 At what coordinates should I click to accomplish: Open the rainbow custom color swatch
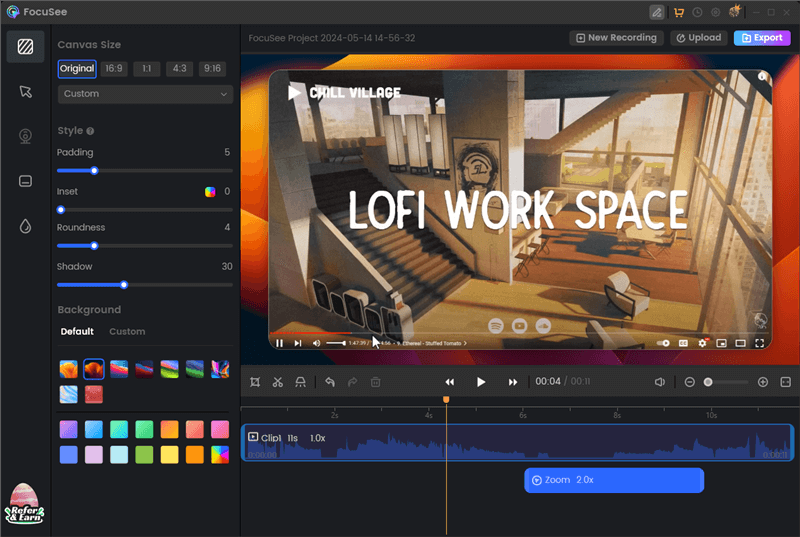point(220,454)
